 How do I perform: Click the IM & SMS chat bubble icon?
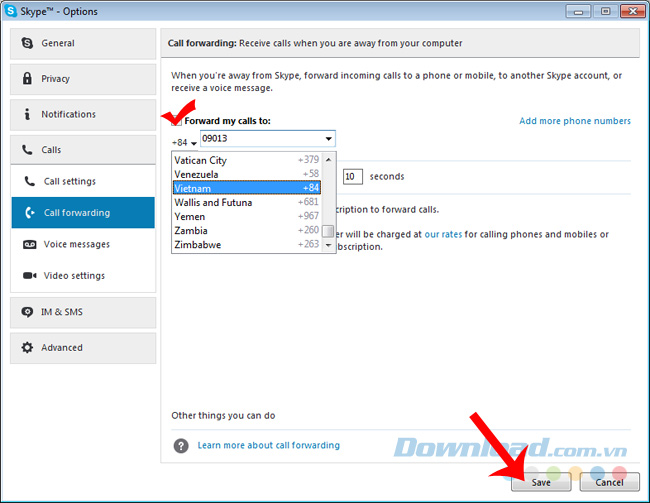point(27,312)
